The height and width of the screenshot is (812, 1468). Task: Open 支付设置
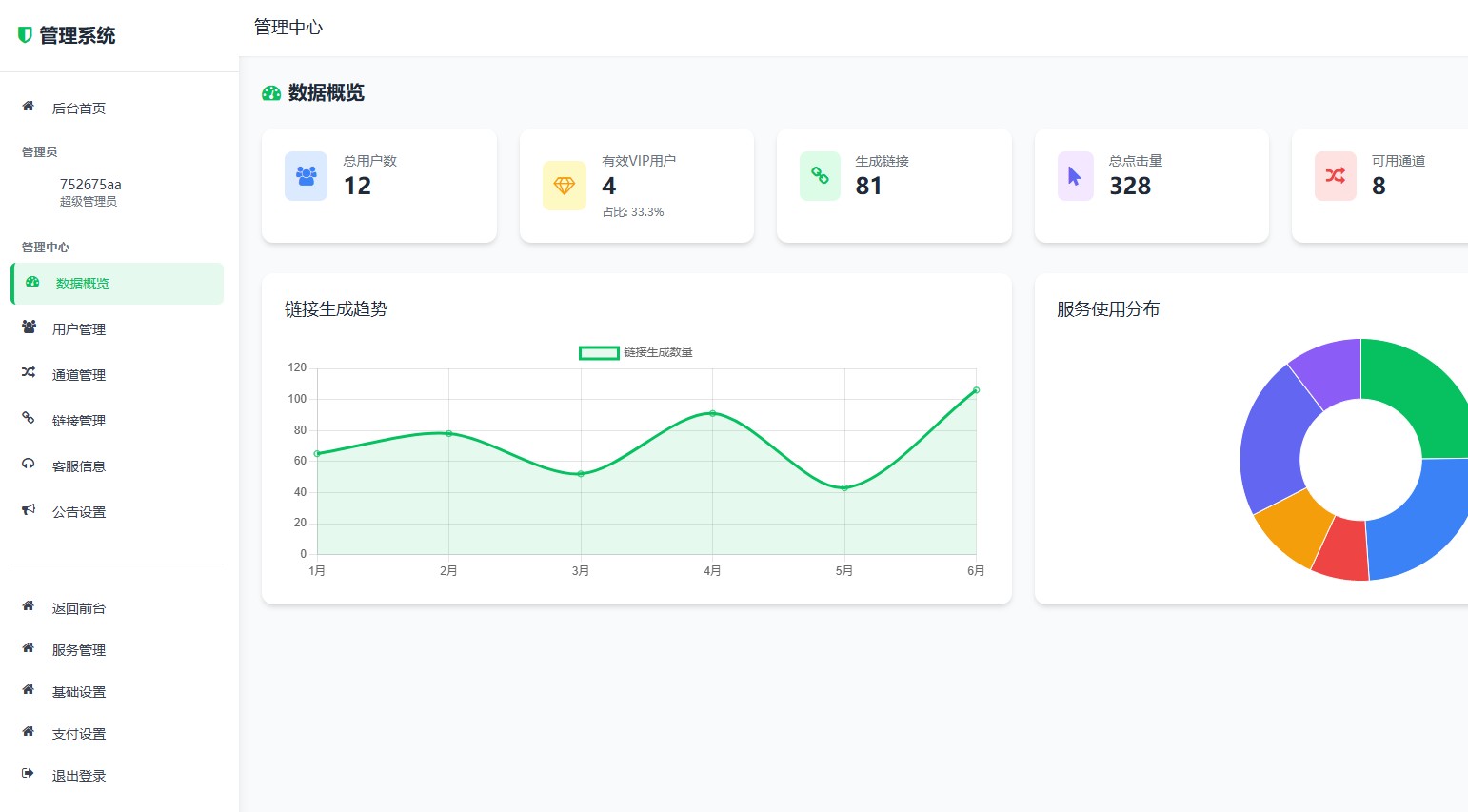click(x=78, y=733)
